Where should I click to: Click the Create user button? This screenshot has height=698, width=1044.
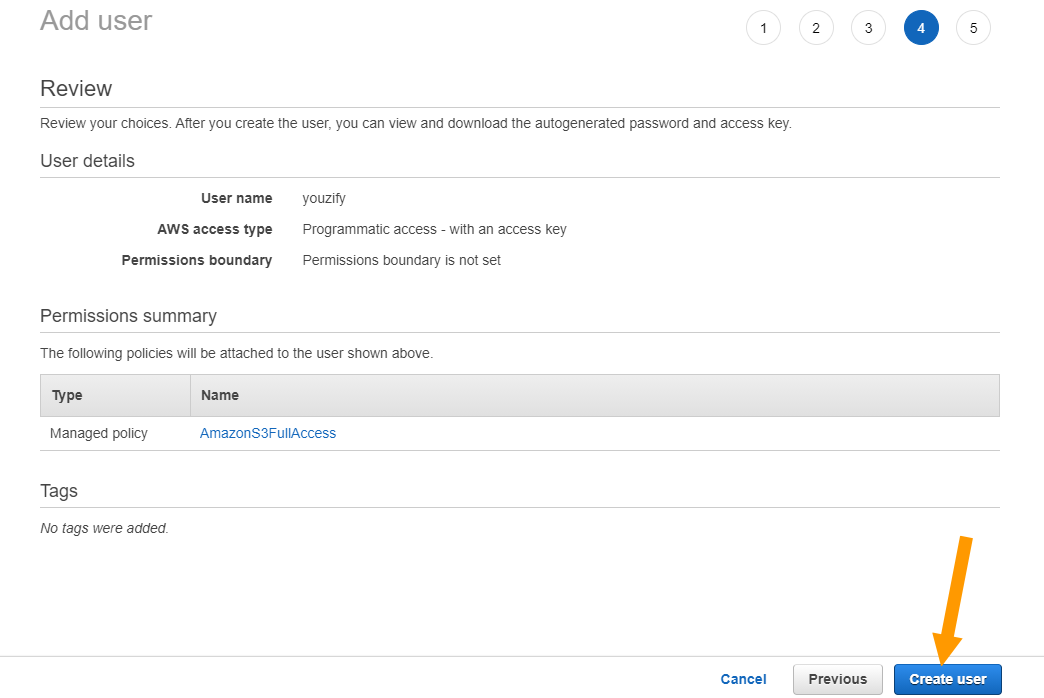pyautogui.click(x=947, y=679)
